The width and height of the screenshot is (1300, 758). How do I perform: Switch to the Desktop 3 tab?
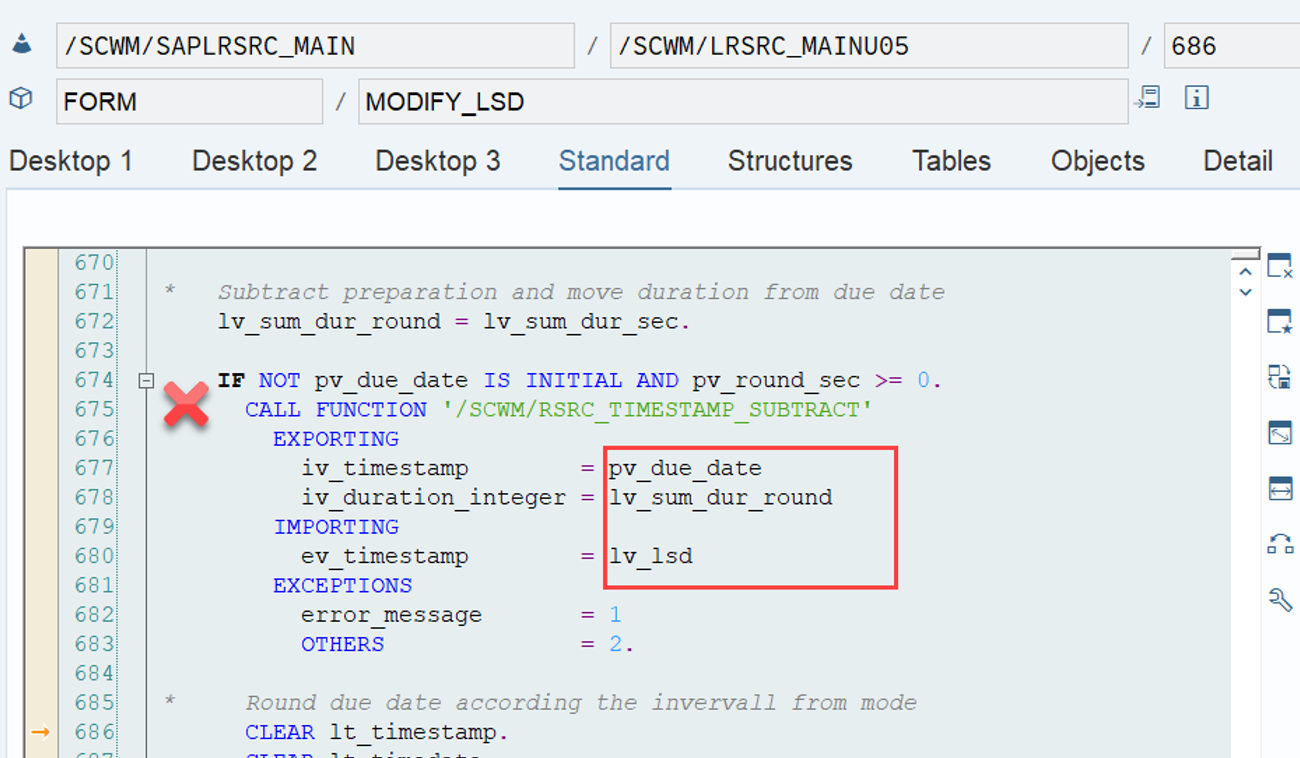point(438,161)
